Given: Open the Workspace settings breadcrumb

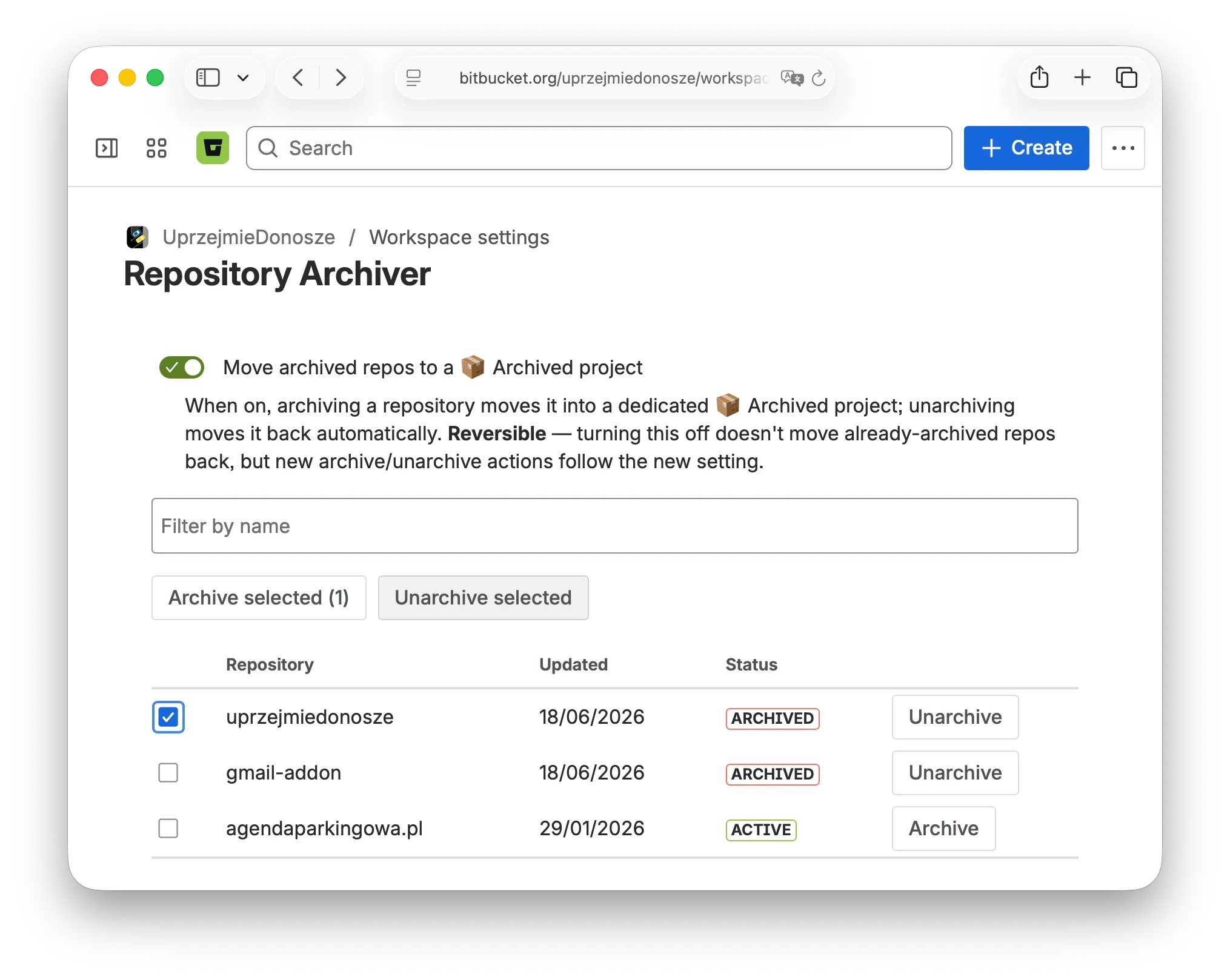Looking at the screenshot, I should pos(459,237).
